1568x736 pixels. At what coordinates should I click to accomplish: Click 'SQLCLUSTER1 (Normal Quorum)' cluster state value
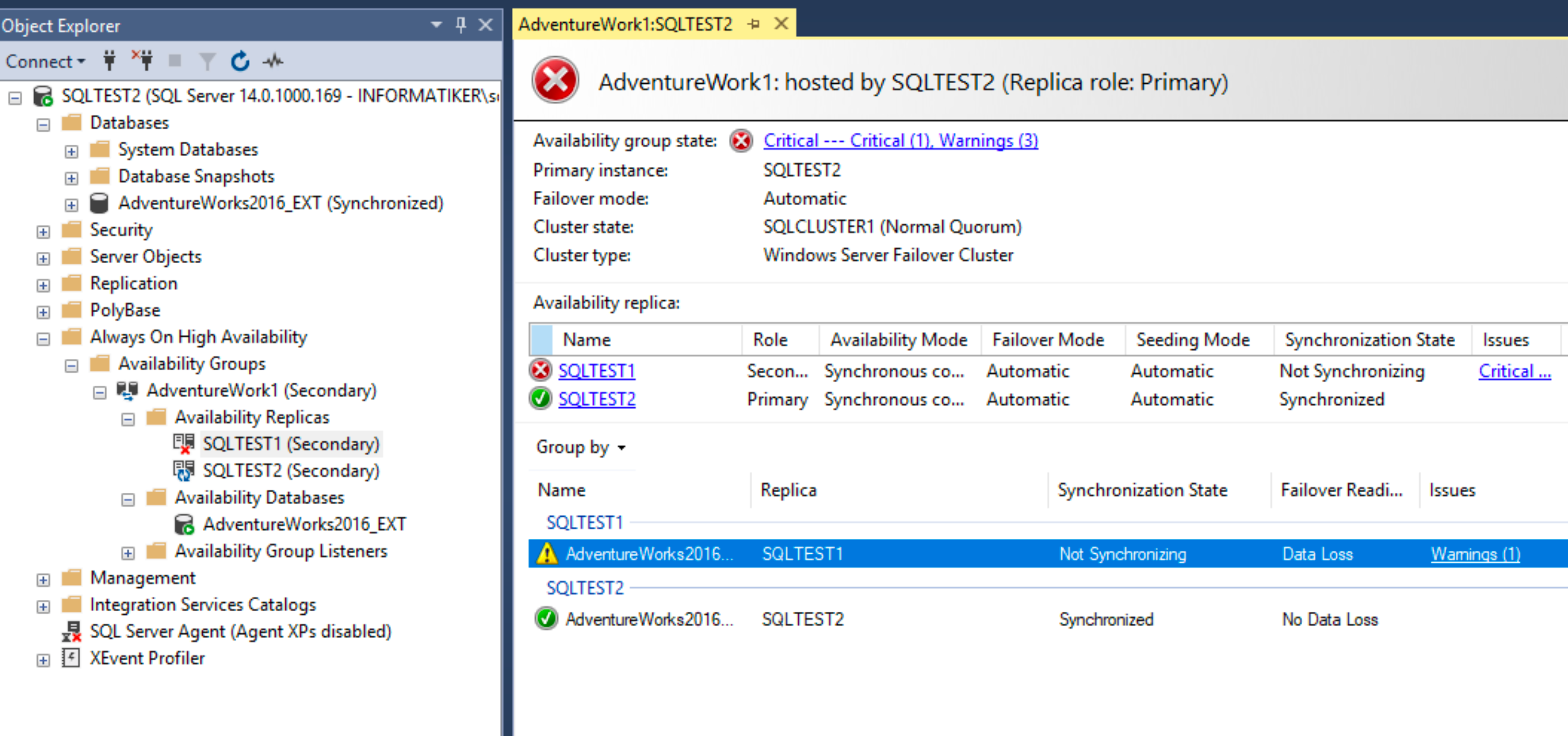pyautogui.click(x=892, y=227)
